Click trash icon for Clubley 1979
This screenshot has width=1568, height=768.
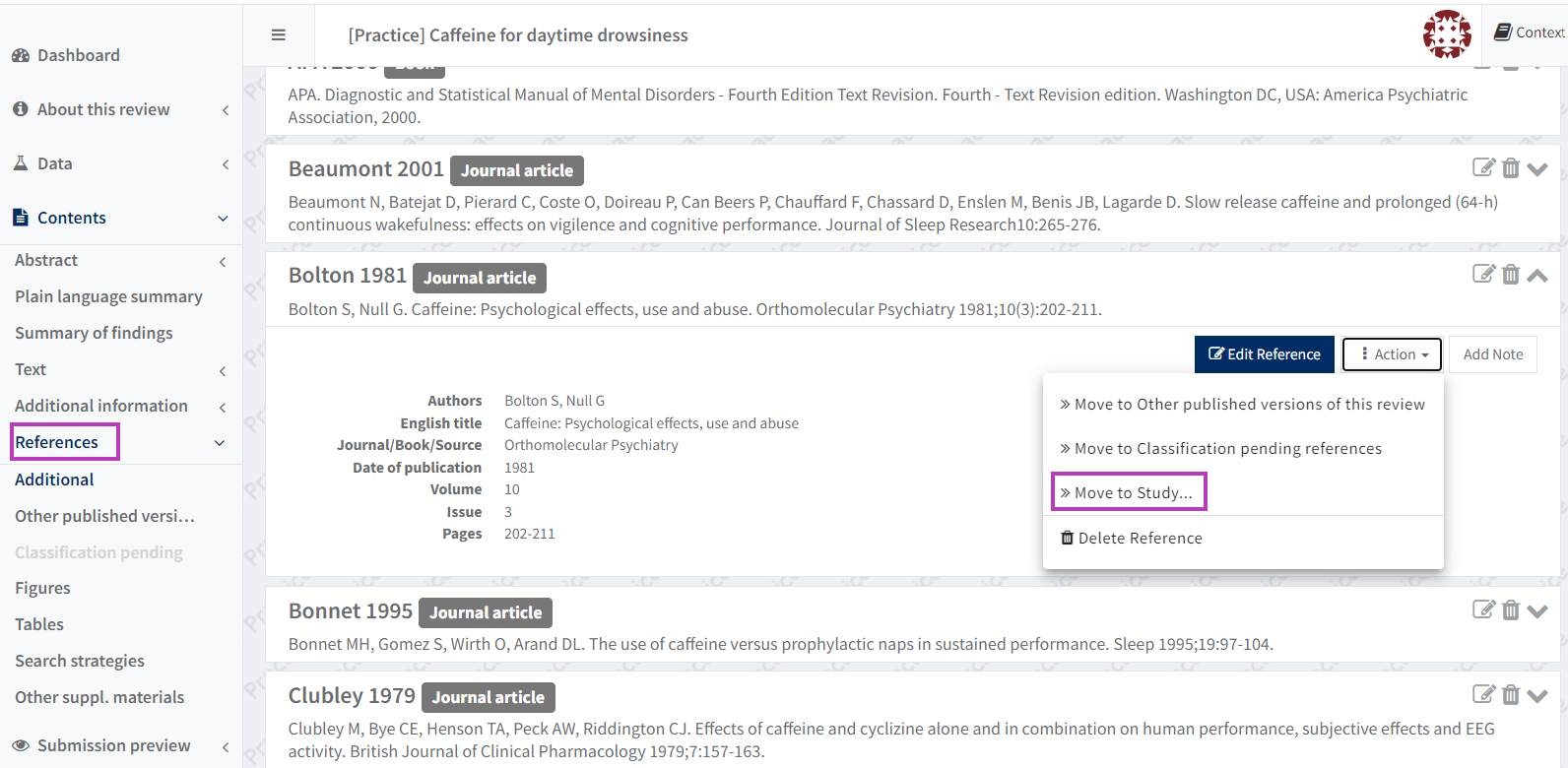[1511, 694]
